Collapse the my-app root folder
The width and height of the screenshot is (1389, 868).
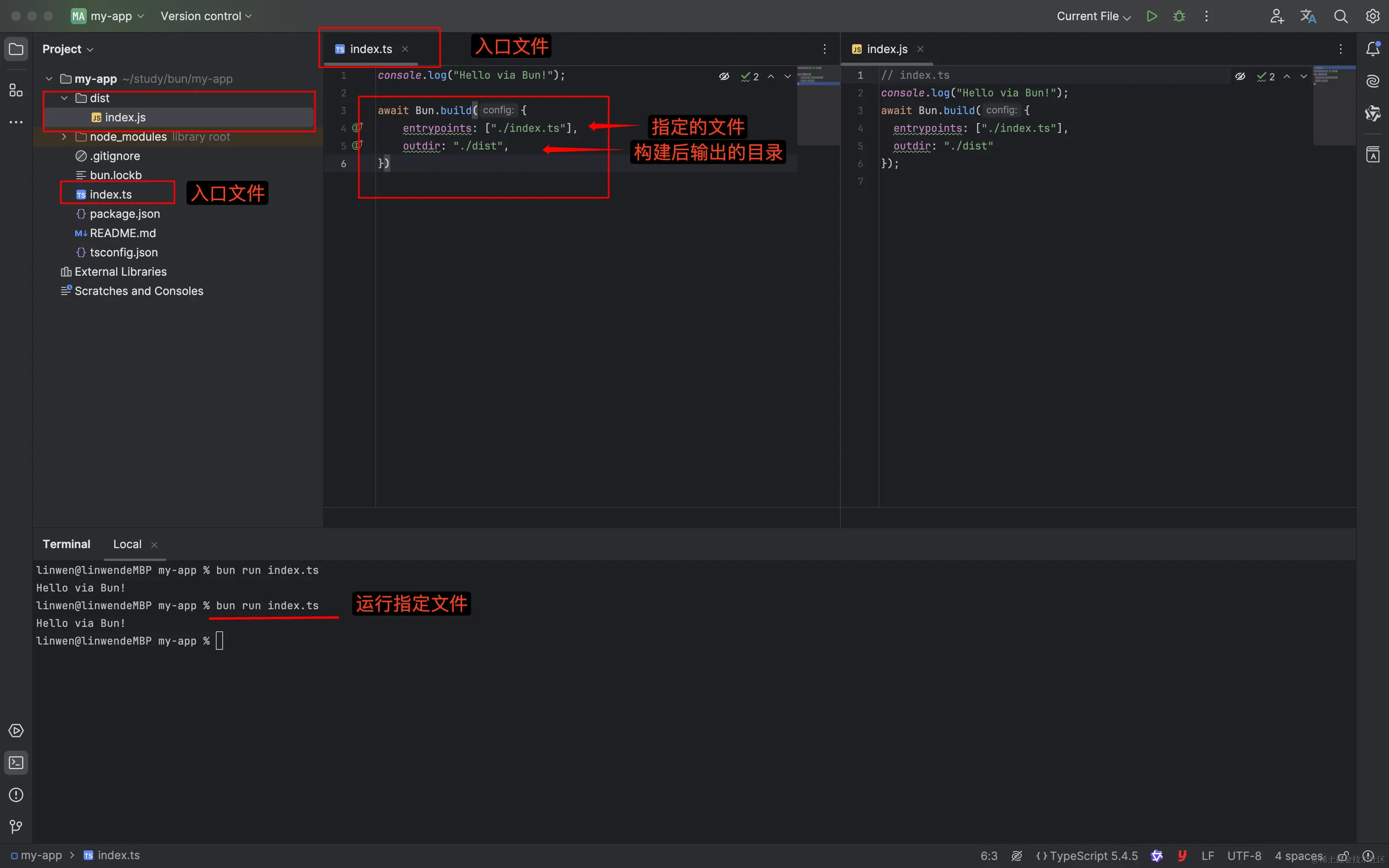coord(49,79)
